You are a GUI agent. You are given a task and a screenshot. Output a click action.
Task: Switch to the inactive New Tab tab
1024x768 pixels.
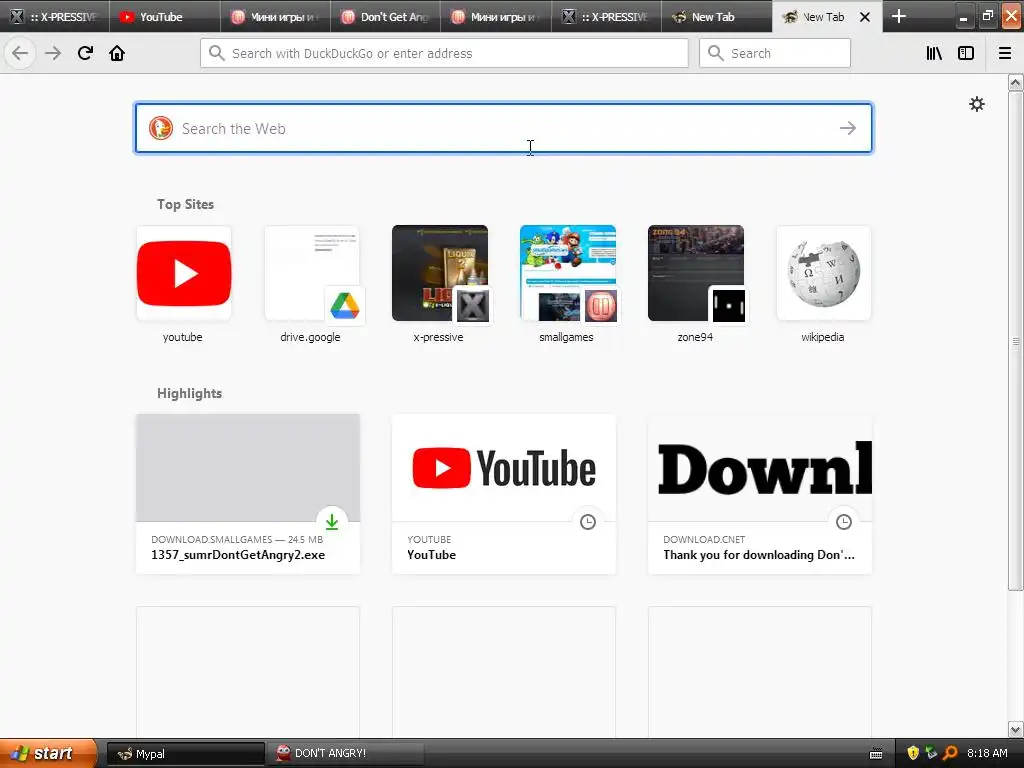point(716,16)
